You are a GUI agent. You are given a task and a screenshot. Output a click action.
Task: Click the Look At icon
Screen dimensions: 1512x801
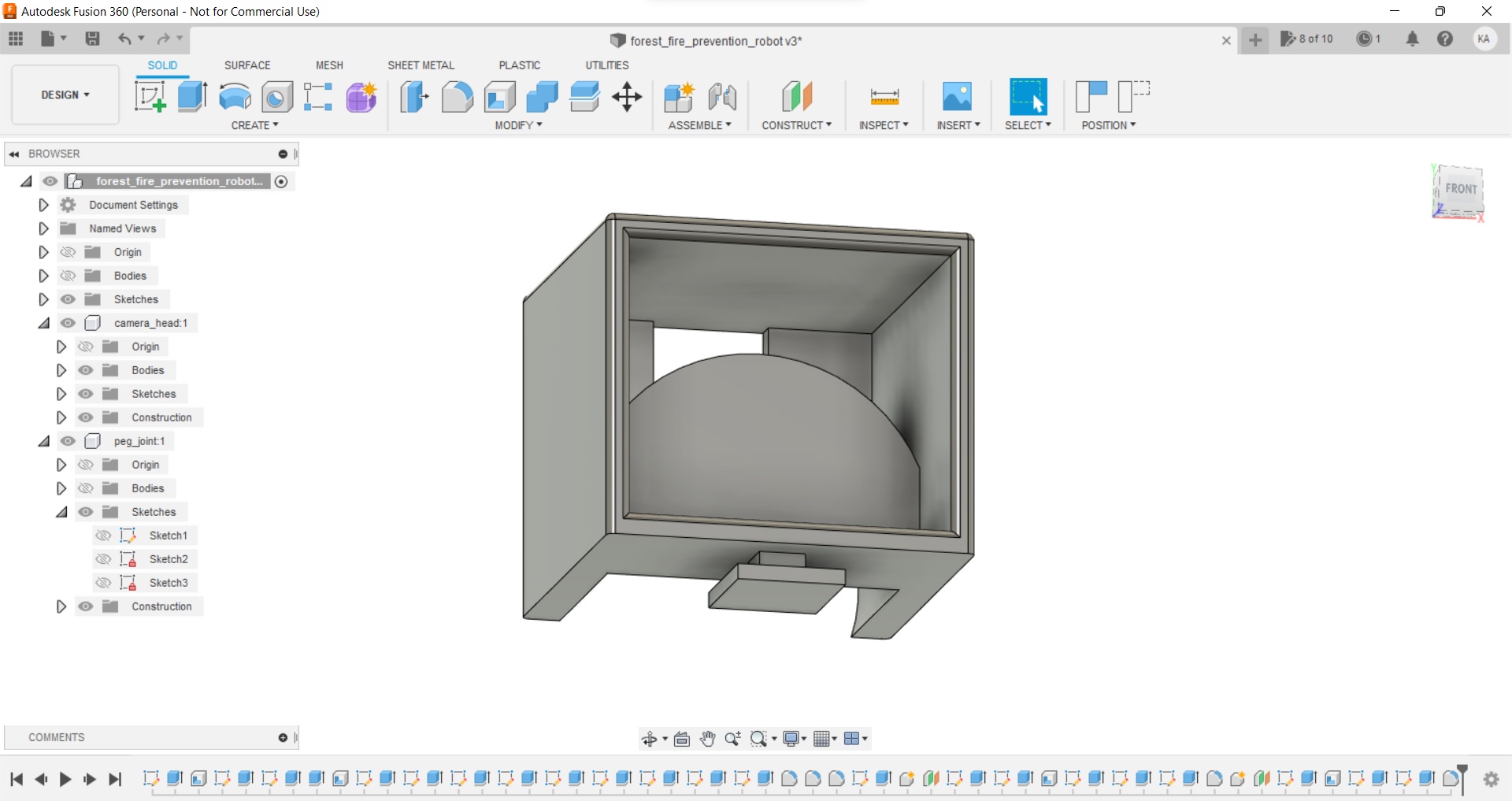pyautogui.click(x=682, y=739)
